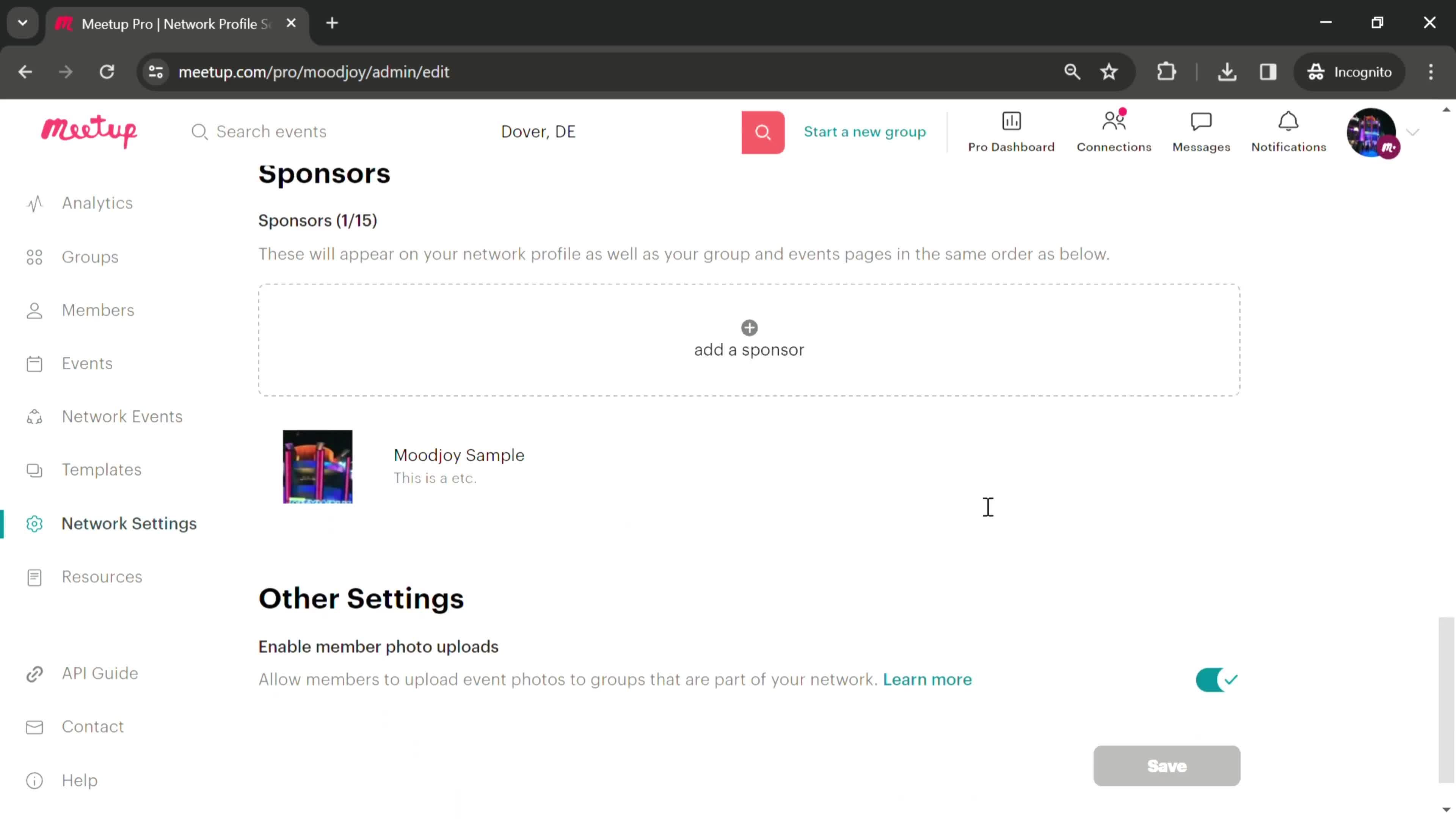Click the Analytics sidebar icon
Screen dimensions: 1456x819
coord(34,203)
